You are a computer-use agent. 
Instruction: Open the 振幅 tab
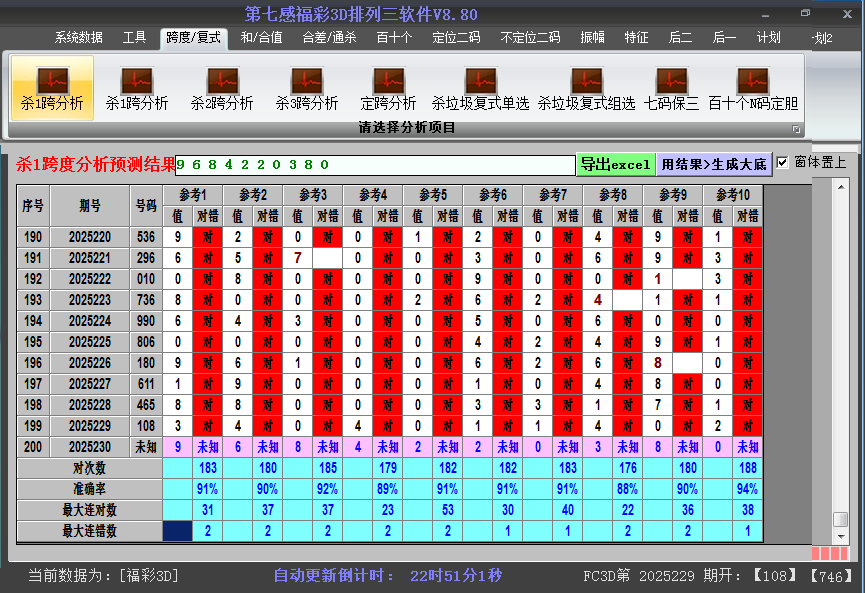pos(593,38)
